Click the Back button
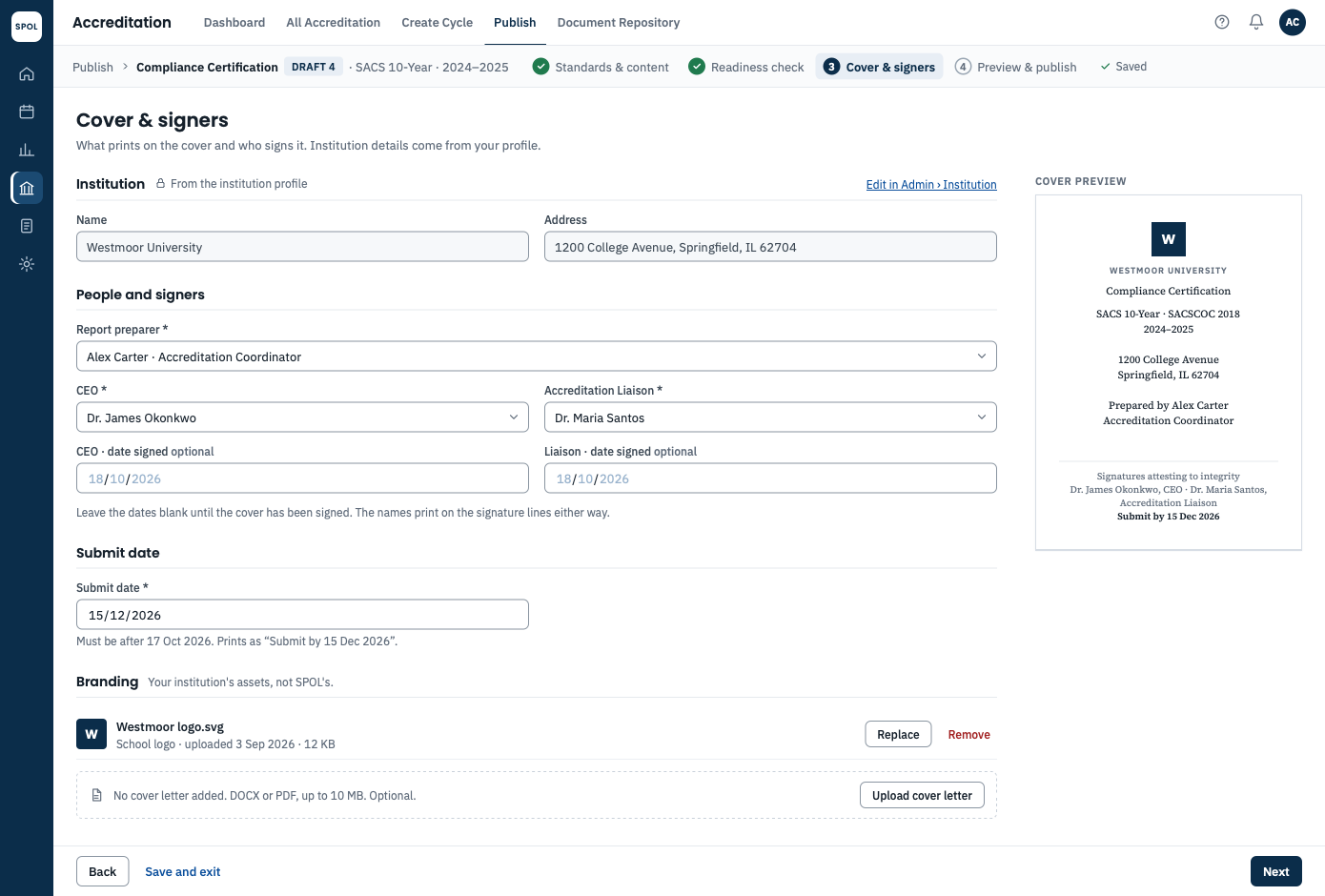Image resolution: width=1325 pixels, height=896 pixels. pyautogui.click(x=102, y=871)
